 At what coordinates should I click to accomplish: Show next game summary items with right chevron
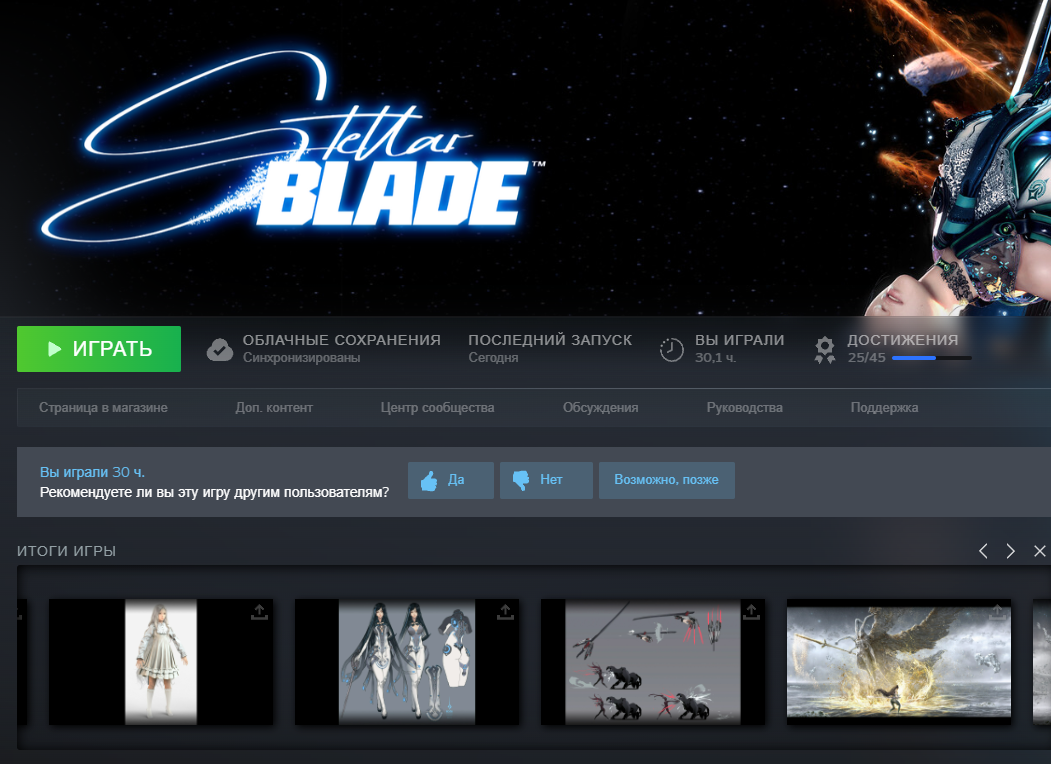[1011, 551]
